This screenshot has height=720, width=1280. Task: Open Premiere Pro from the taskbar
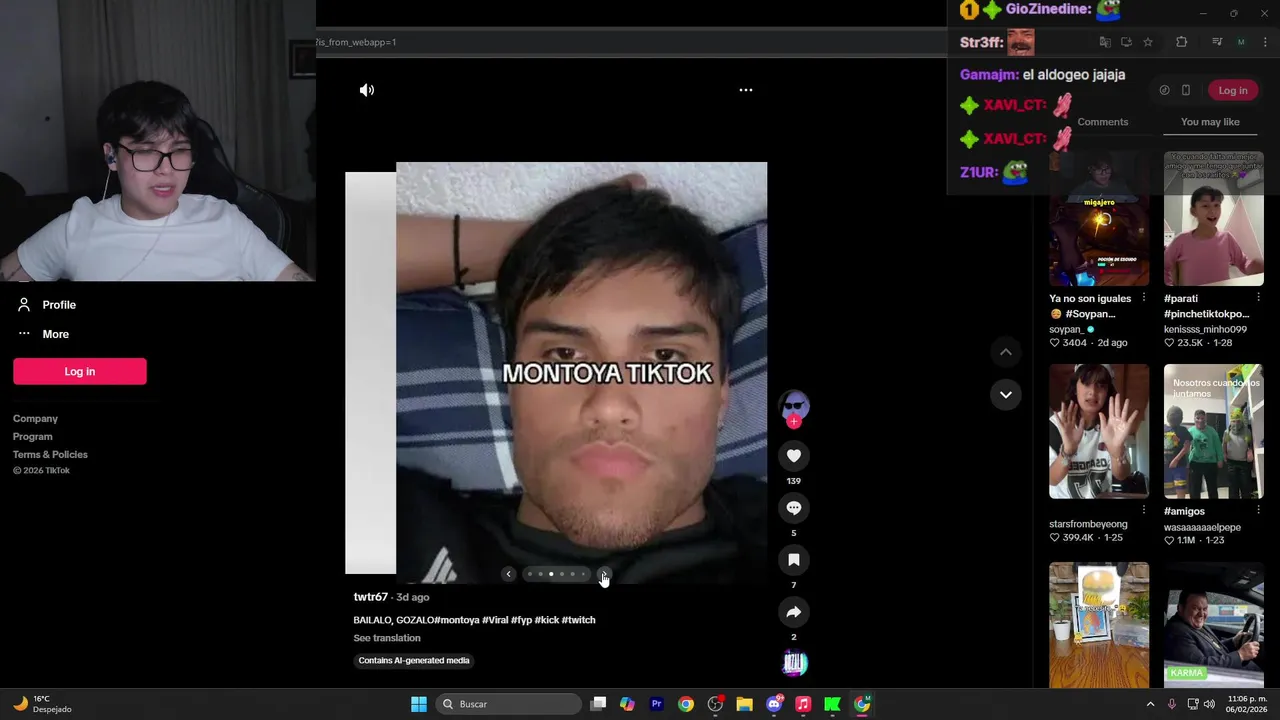(657, 704)
